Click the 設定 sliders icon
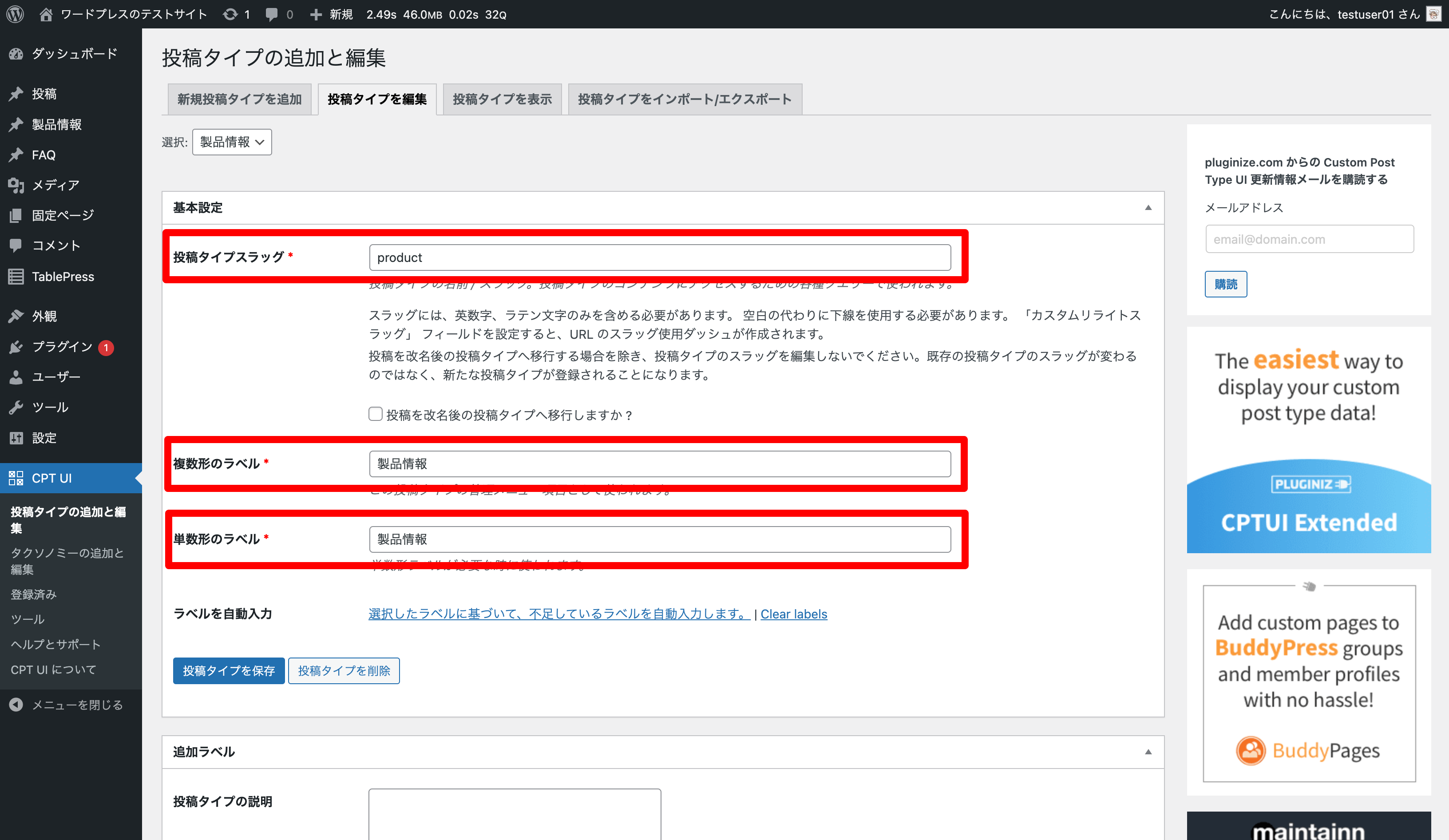 (16, 438)
